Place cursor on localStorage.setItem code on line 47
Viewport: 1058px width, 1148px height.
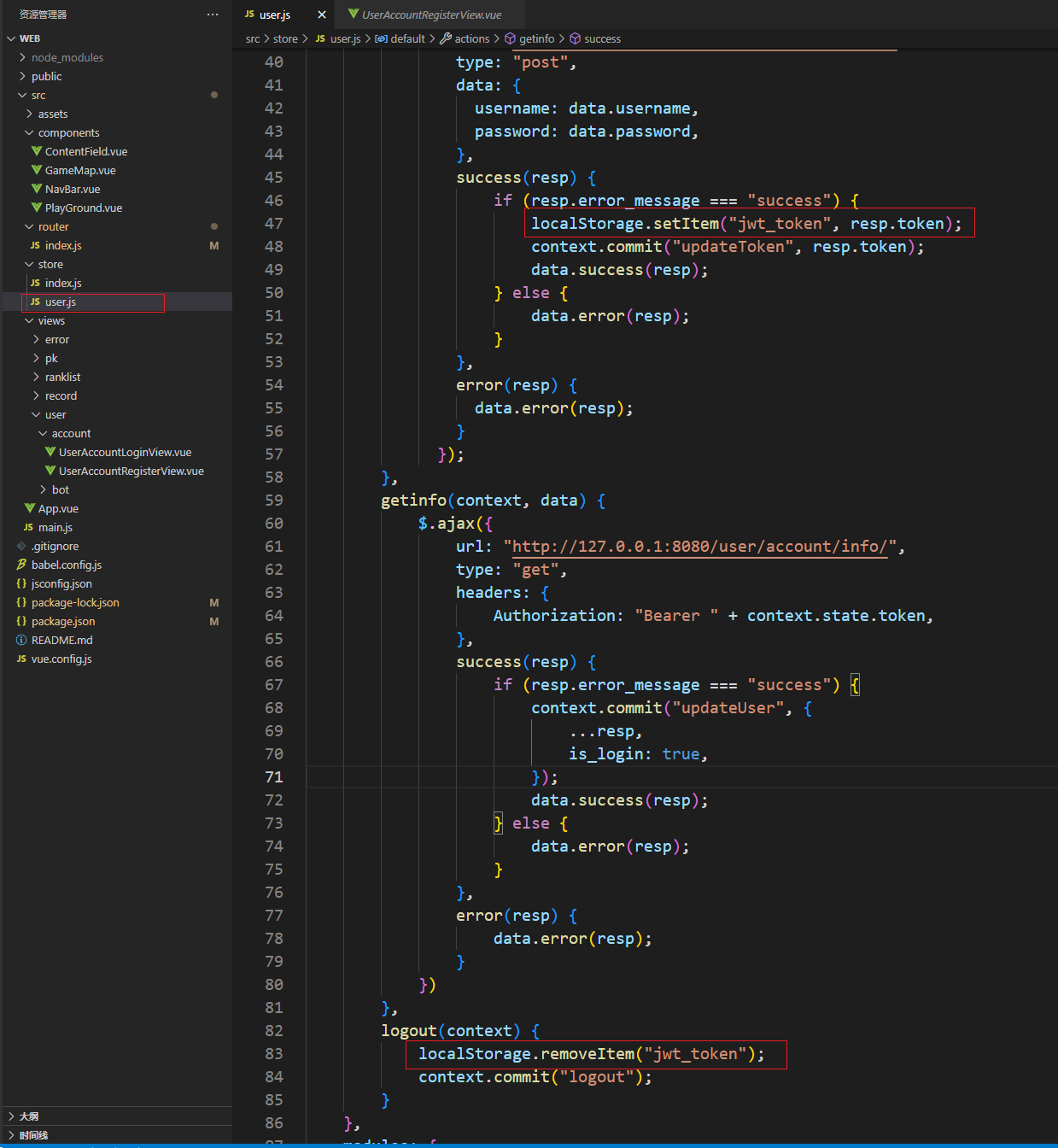pyautogui.click(x=746, y=223)
